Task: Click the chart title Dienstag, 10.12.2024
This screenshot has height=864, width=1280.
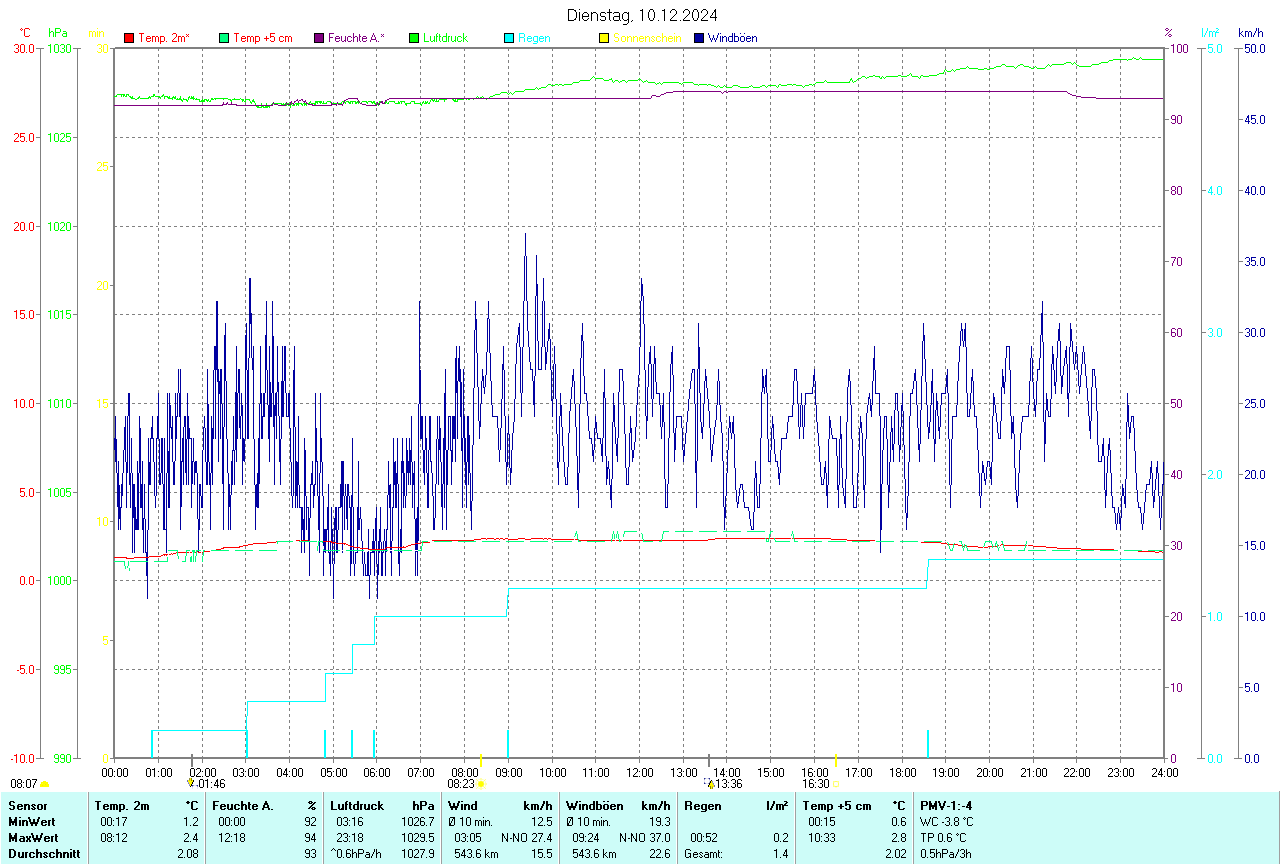Action: coord(641,15)
